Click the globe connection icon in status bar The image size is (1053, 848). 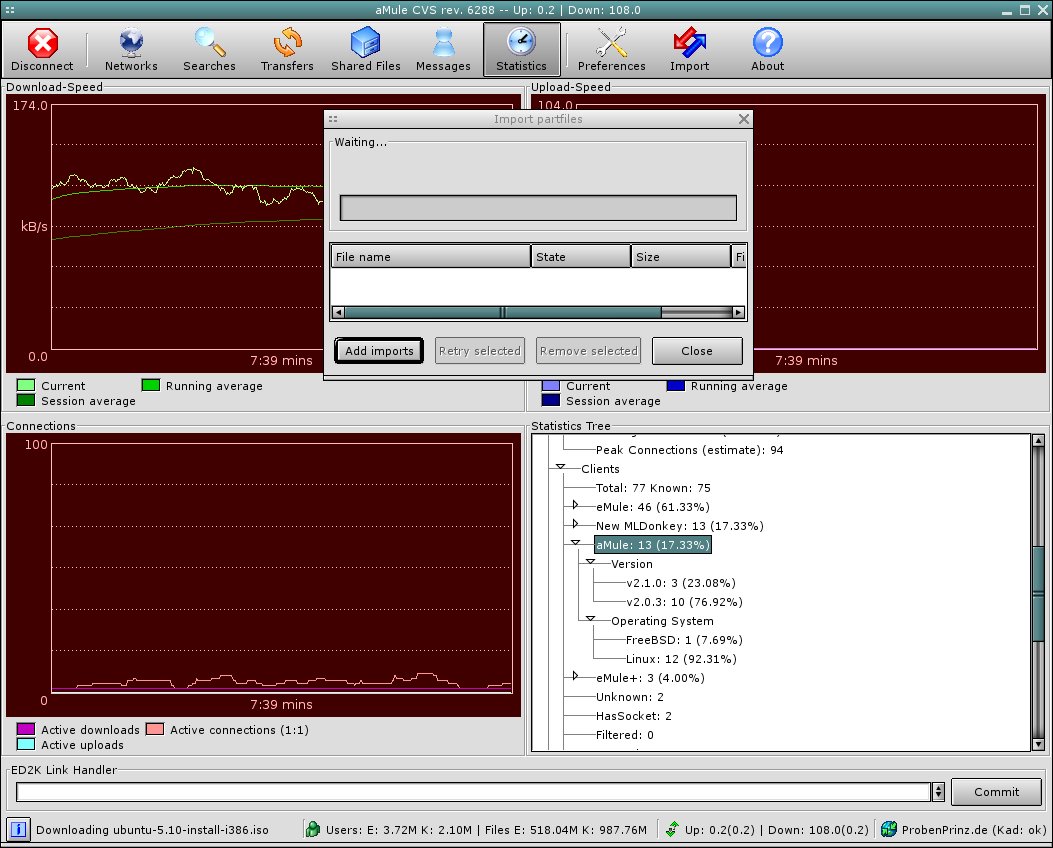point(888,829)
